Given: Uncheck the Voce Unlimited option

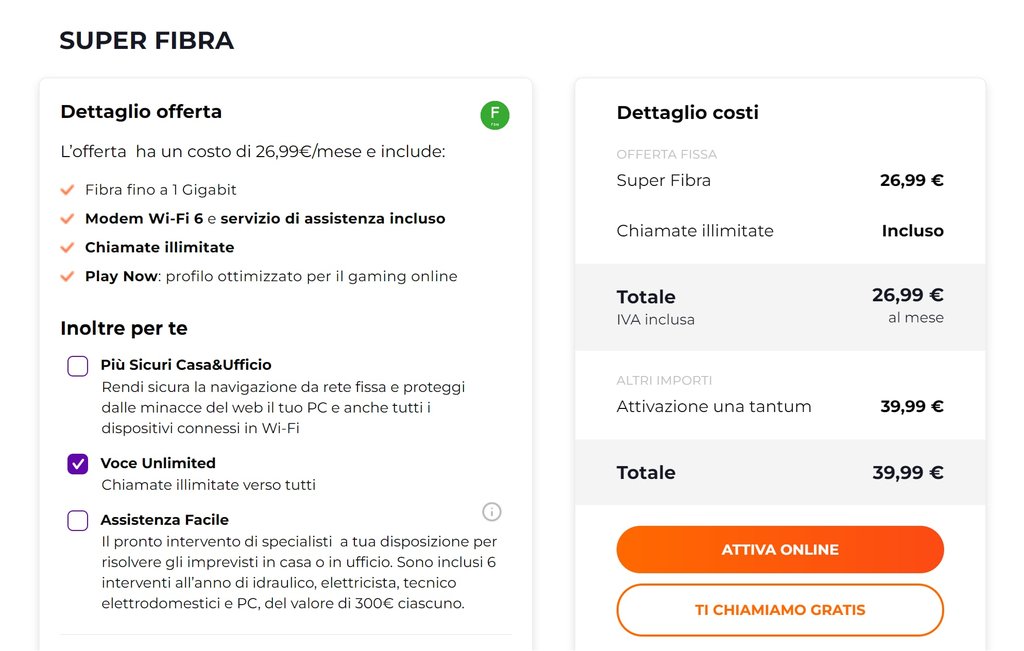Looking at the screenshot, I should (x=78, y=464).
